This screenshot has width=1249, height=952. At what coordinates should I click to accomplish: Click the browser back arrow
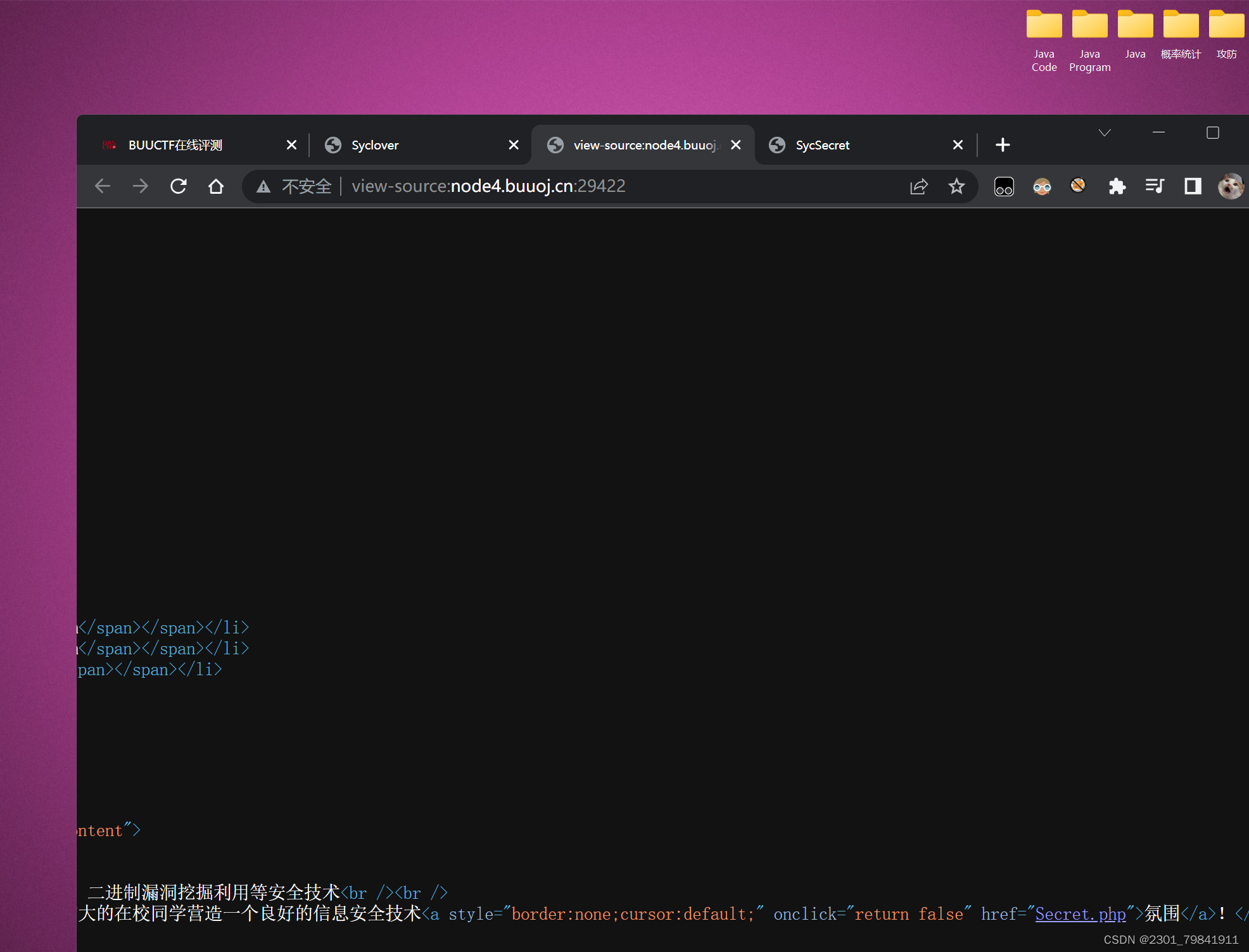(103, 186)
